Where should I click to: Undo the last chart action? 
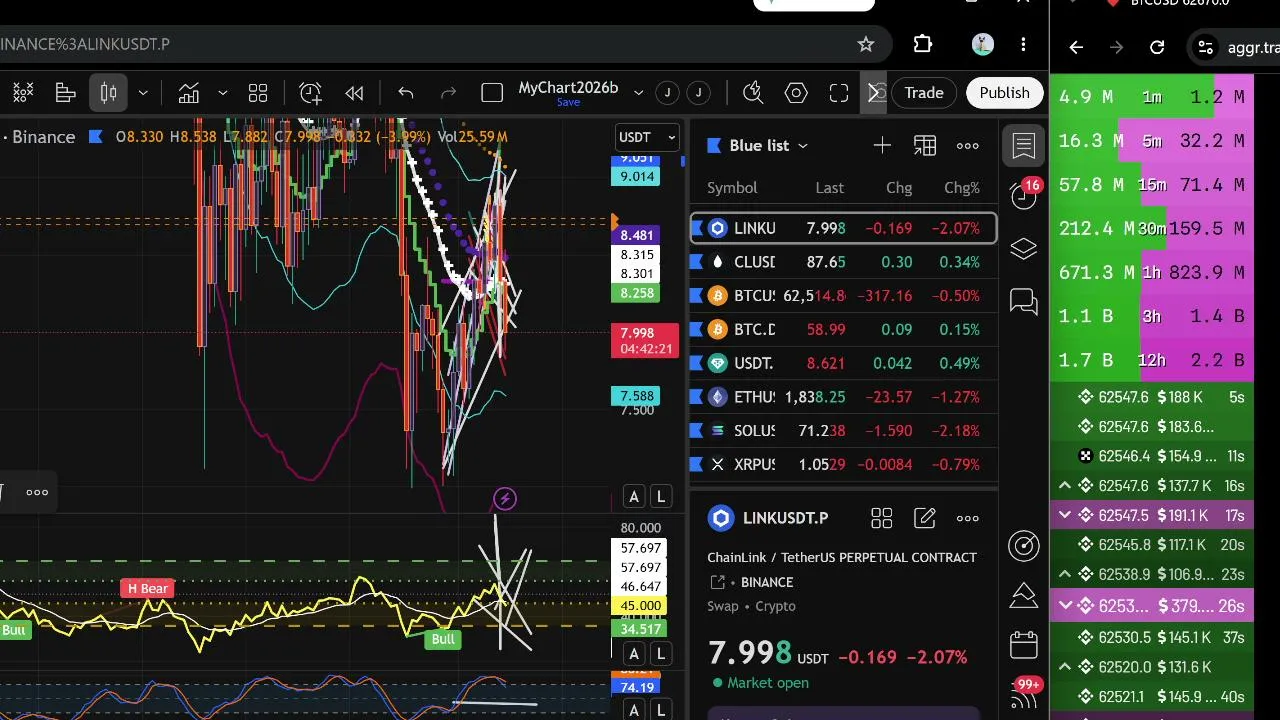[x=406, y=93]
